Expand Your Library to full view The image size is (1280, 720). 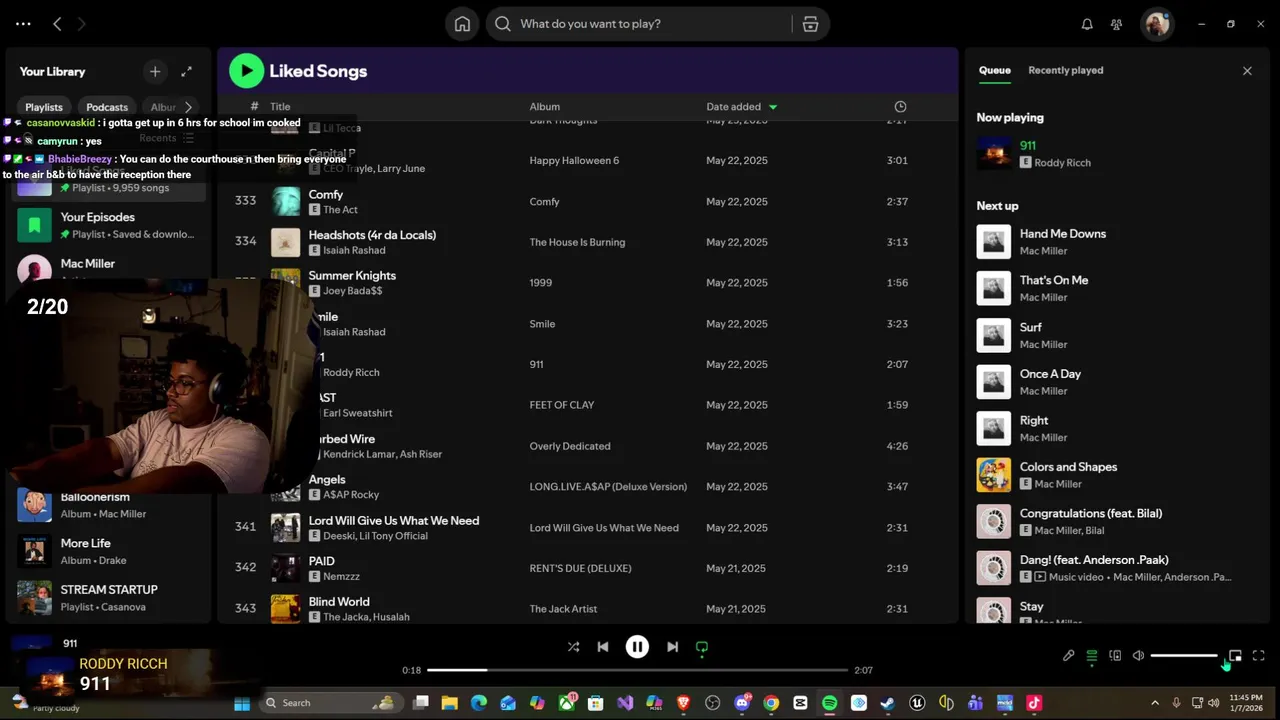pos(186,71)
